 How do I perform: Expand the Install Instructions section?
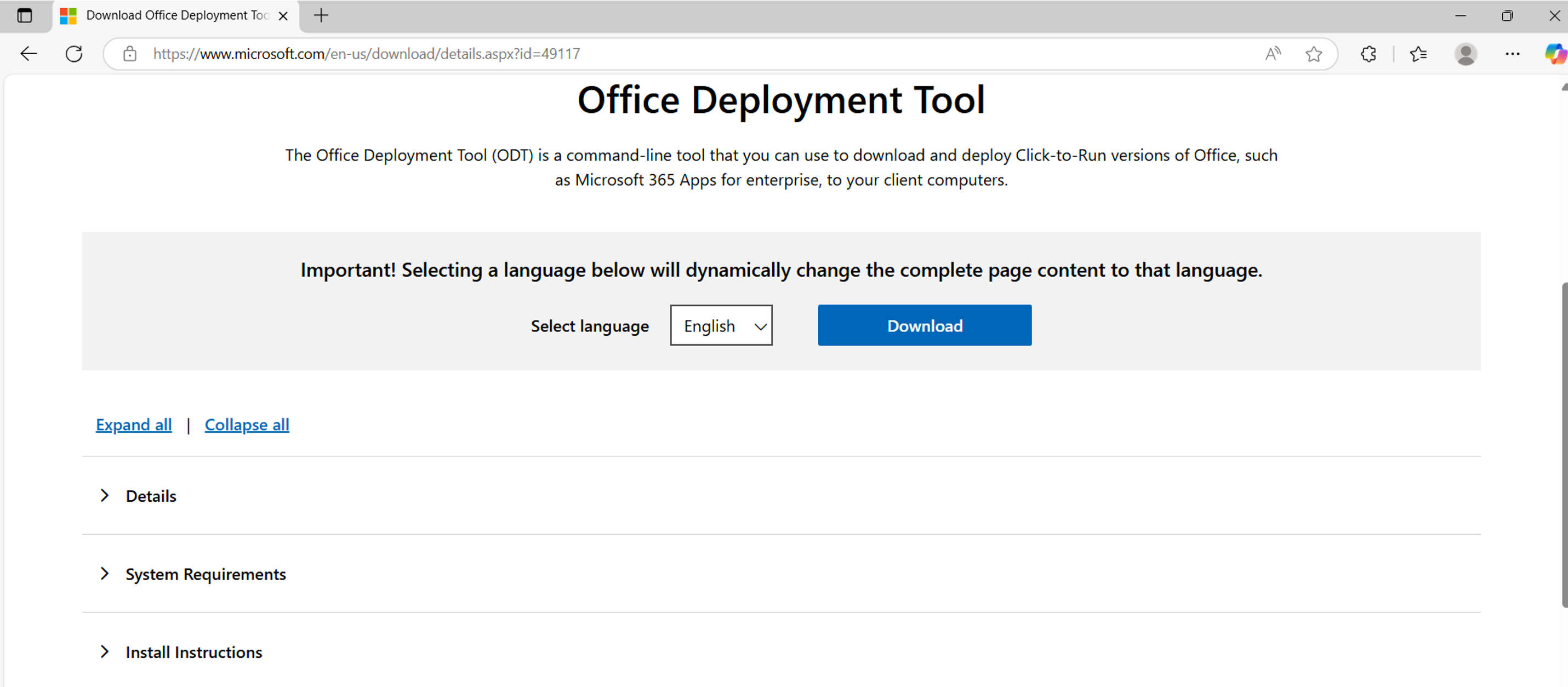pos(782,652)
